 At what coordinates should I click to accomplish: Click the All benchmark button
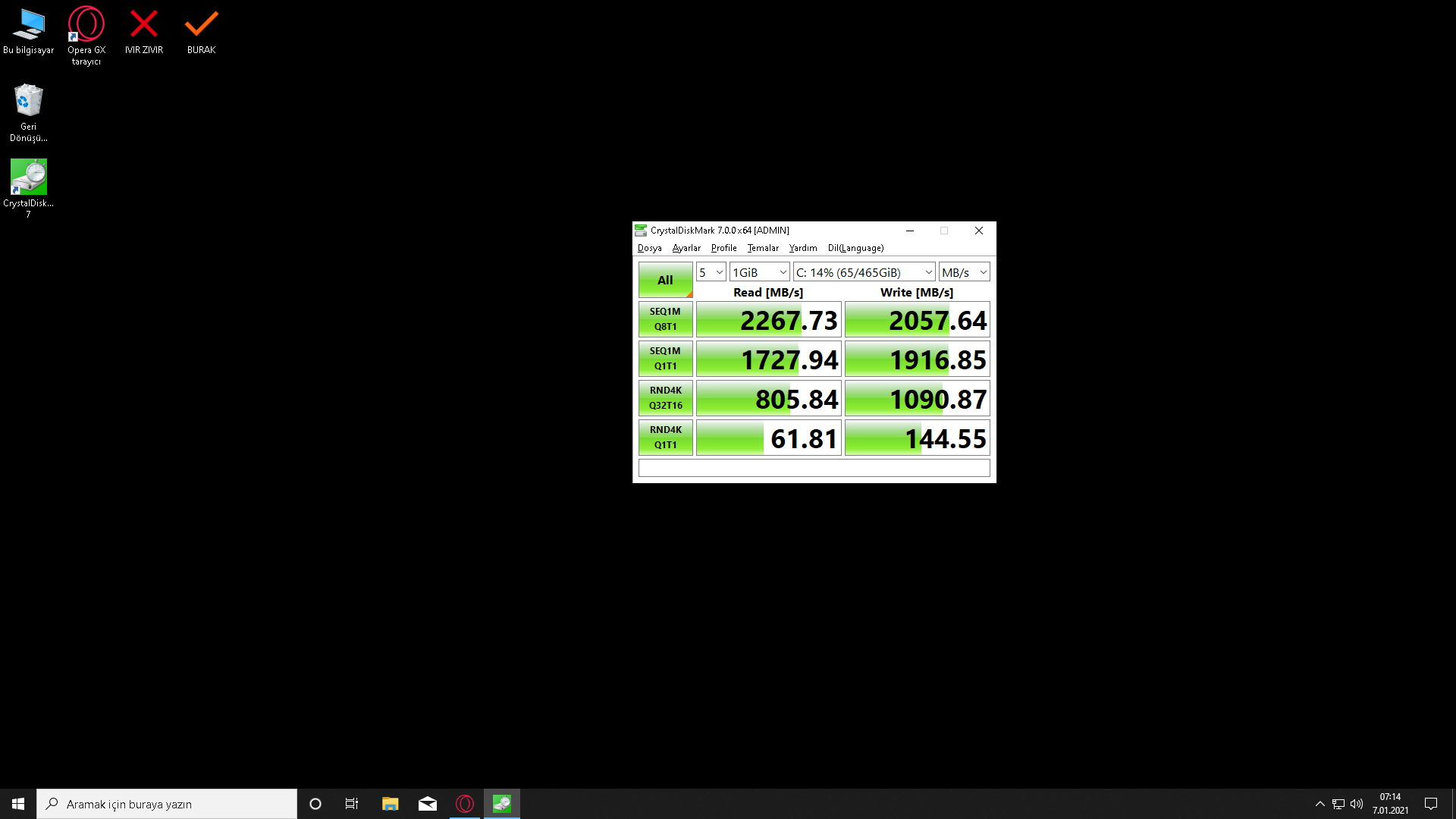click(665, 280)
